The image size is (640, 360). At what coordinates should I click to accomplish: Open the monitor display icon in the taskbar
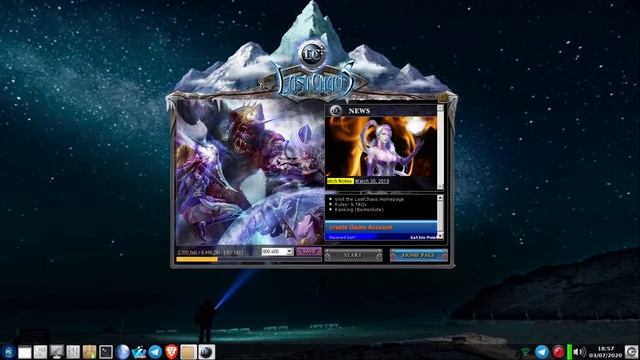click(57, 352)
